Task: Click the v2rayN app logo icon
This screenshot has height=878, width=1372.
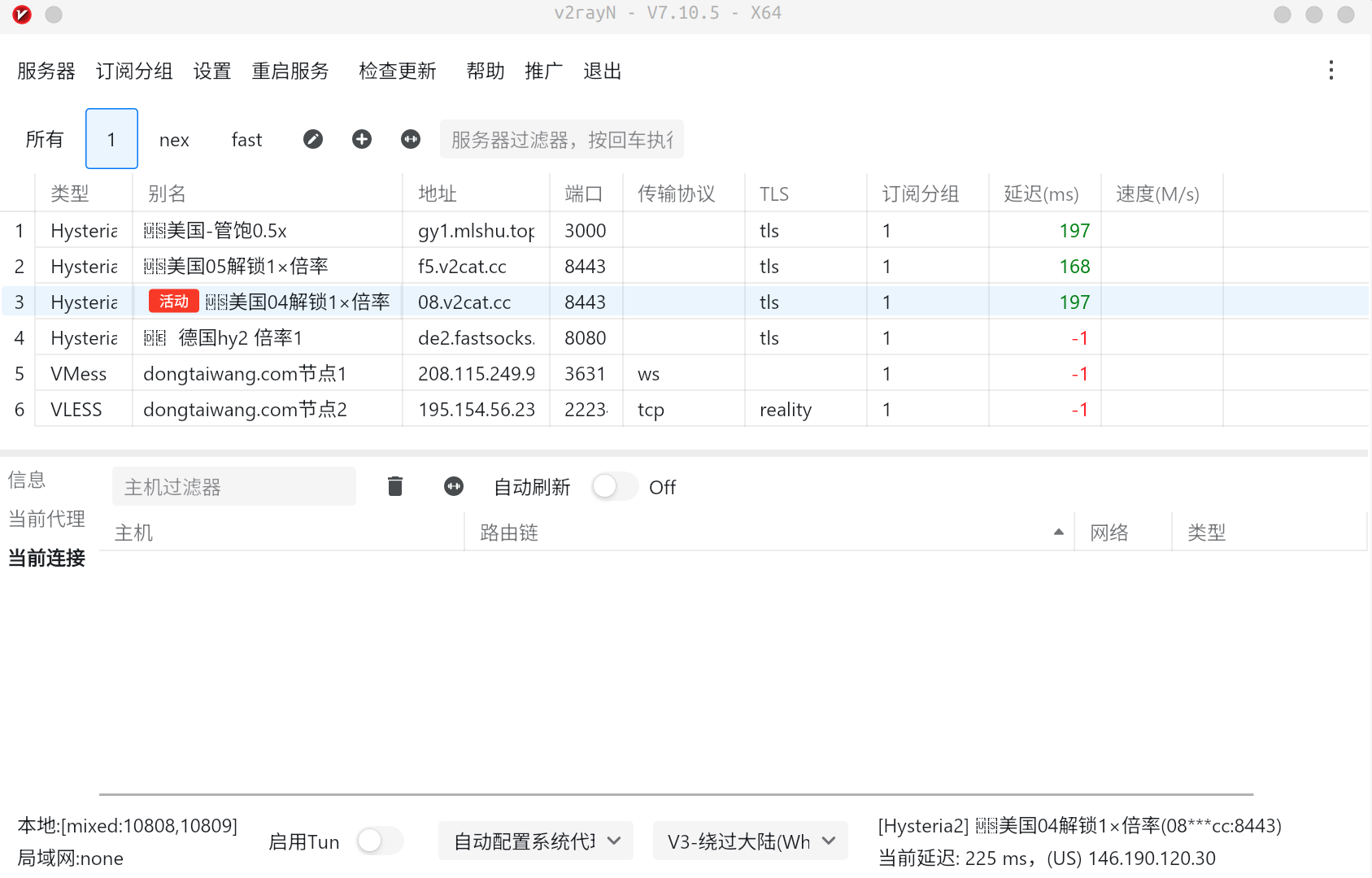Action: (22, 14)
